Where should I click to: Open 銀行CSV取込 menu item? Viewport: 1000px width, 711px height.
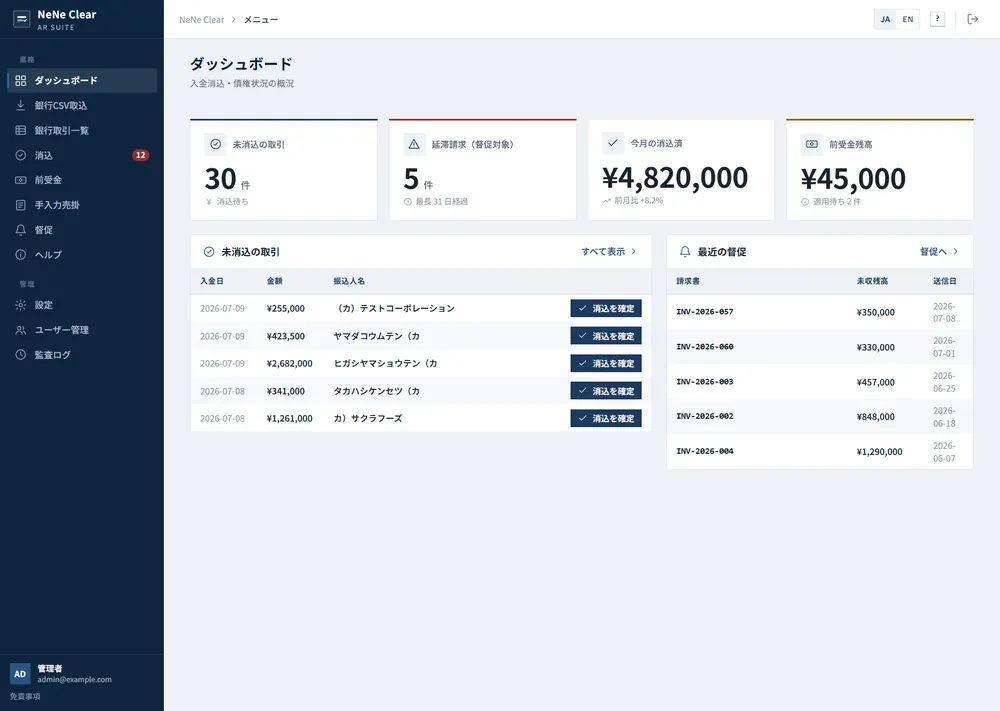tap(82, 105)
